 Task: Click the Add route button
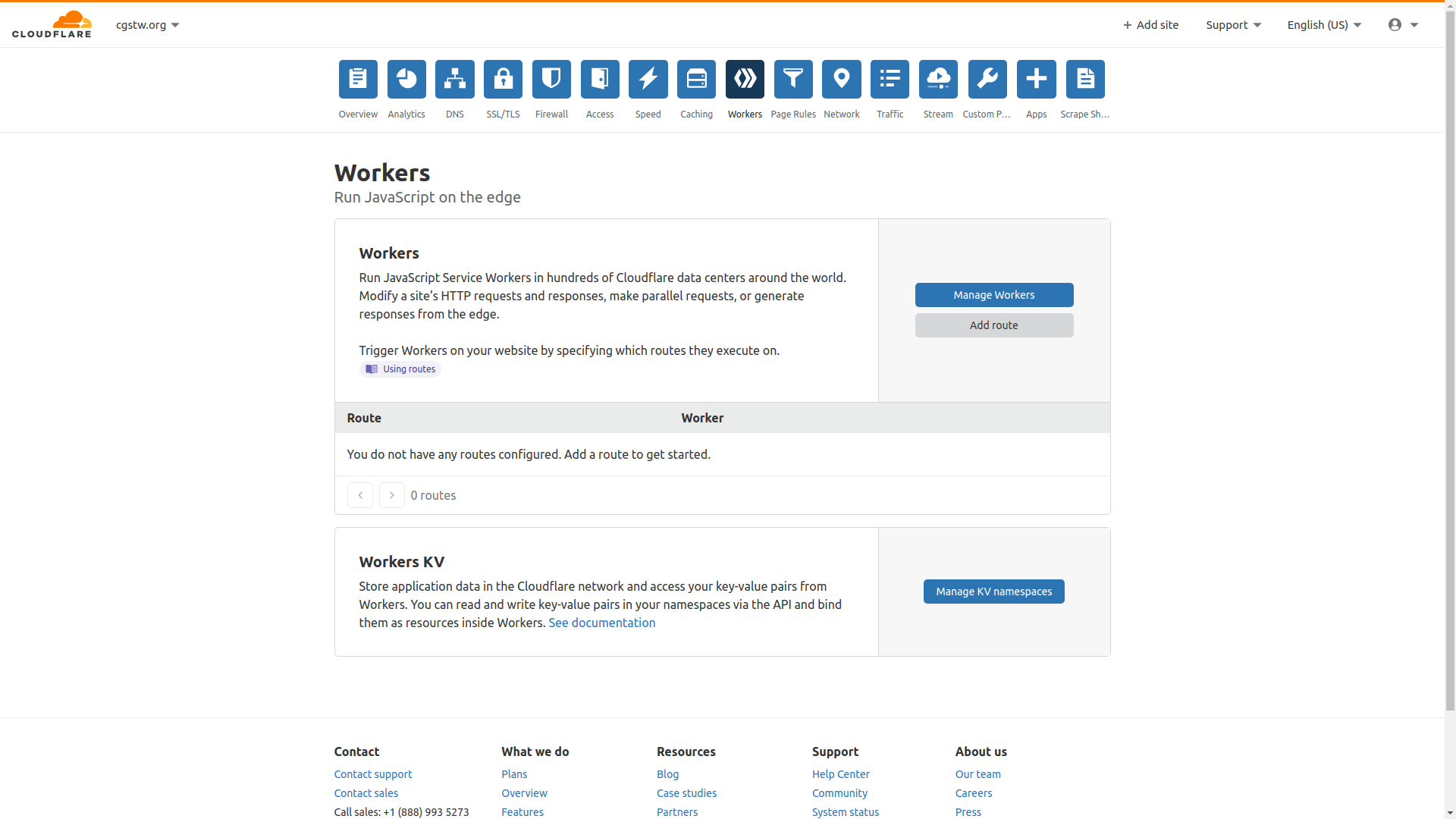click(x=993, y=325)
